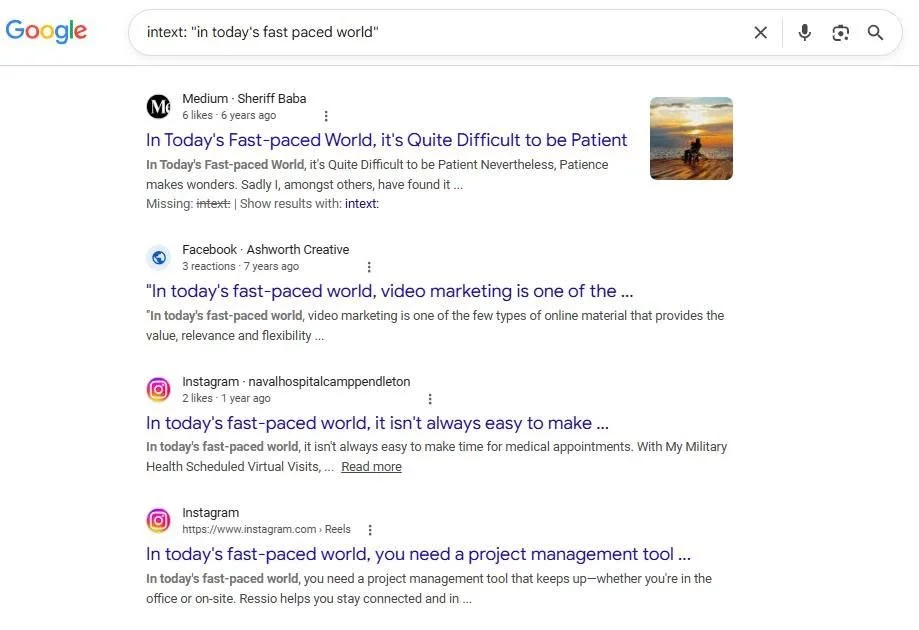Open more options for Instagram Reels result

click(x=370, y=530)
